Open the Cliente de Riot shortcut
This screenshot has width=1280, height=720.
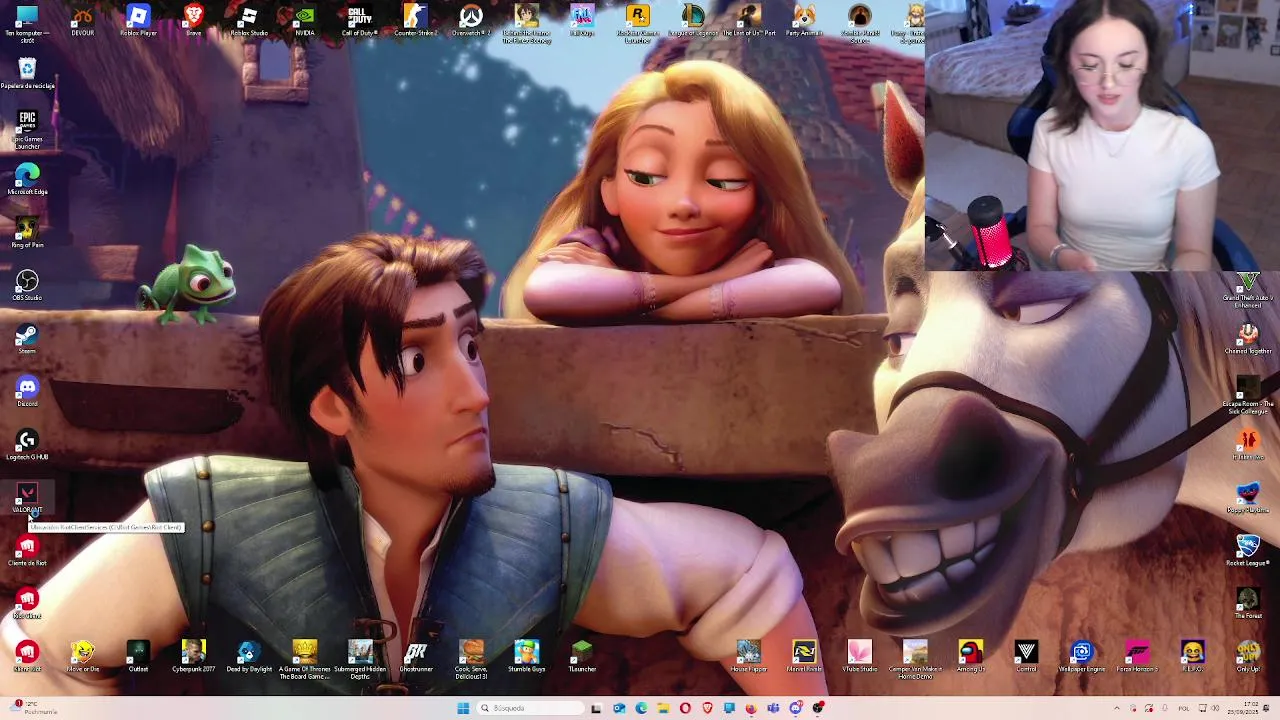pos(27,551)
